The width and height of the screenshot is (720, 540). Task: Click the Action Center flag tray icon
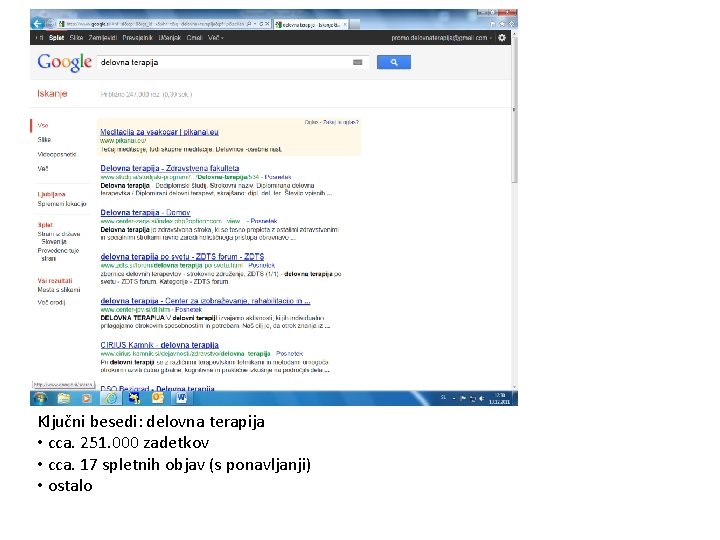[463, 398]
